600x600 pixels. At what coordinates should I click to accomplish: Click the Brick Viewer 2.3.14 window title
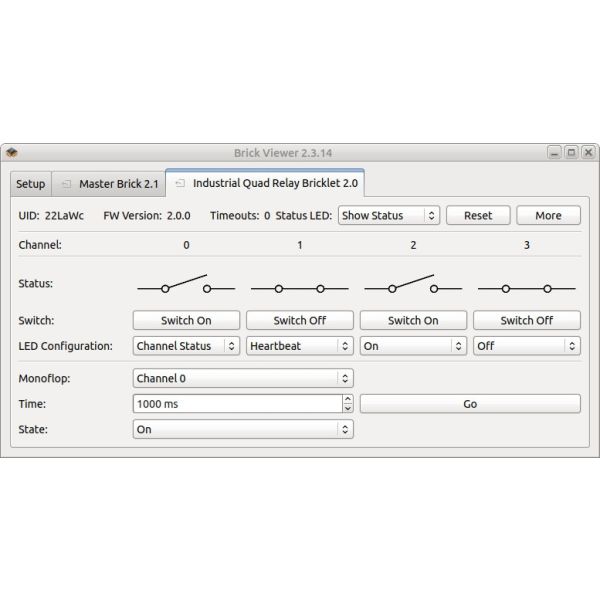(x=283, y=153)
